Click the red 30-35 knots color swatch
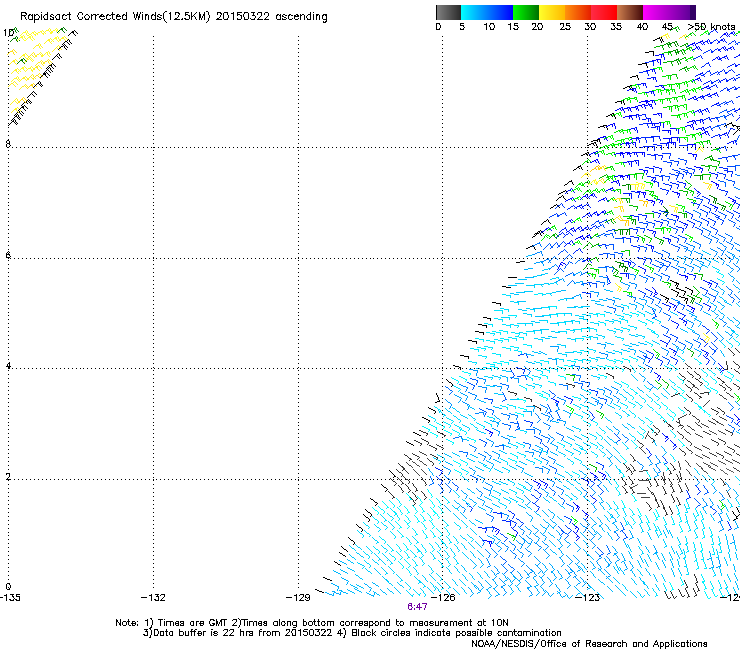The width and height of the screenshot is (740, 650). click(x=604, y=12)
